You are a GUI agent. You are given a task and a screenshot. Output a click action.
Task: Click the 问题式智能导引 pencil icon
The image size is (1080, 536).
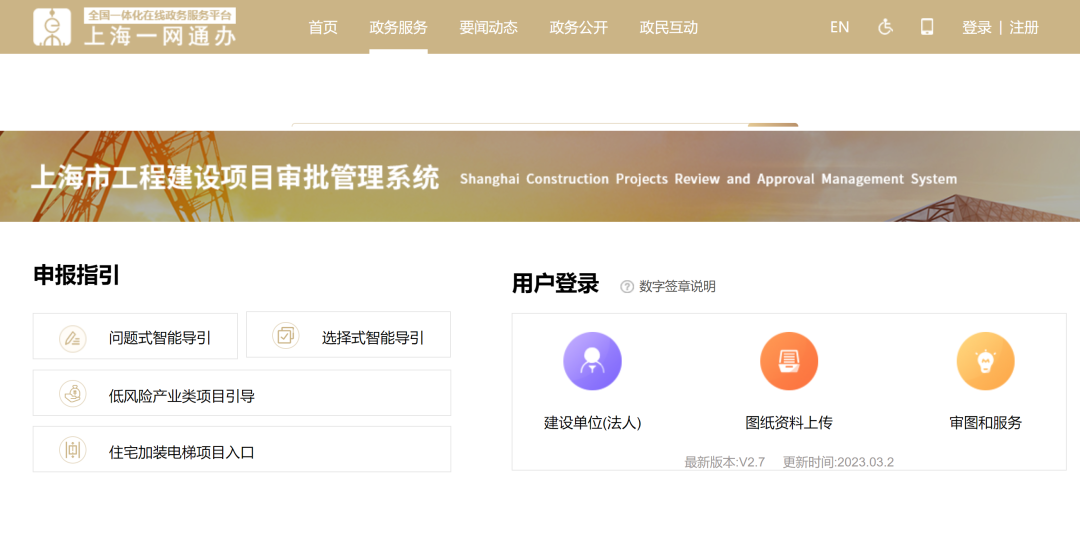[72, 338]
